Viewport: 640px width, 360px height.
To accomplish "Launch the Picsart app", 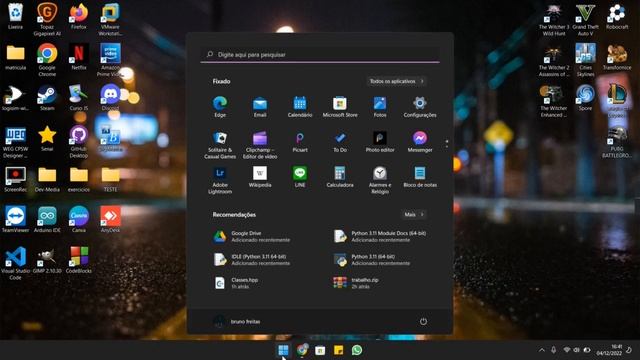I will (300, 142).
